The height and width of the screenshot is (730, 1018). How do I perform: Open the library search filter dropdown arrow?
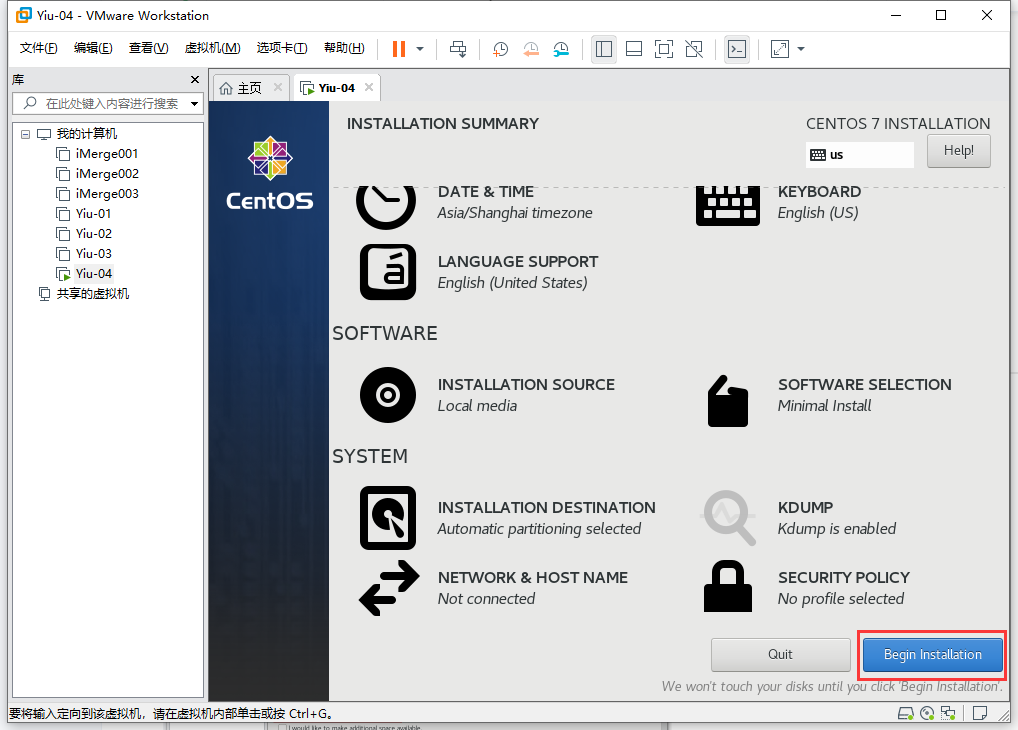click(194, 104)
